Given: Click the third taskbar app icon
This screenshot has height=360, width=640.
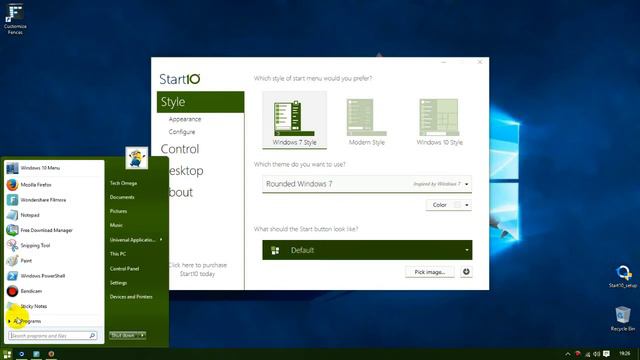Looking at the screenshot, I should pos(36,354).
